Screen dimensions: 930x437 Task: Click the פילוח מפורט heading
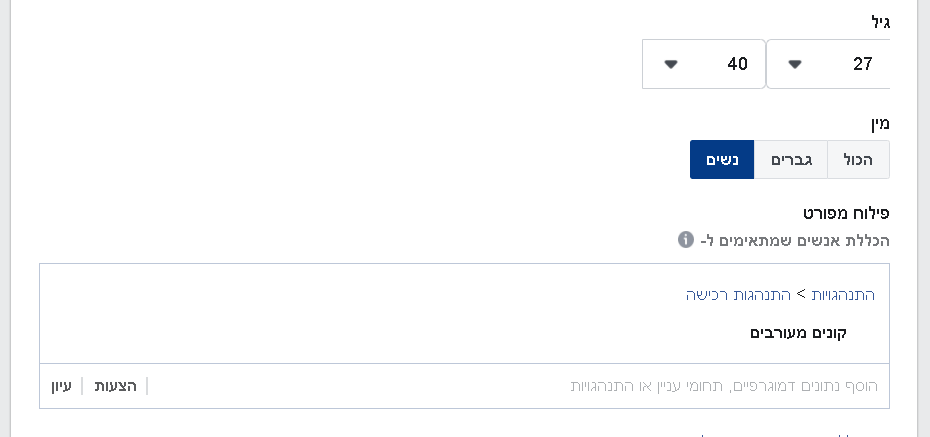pyautogui.click(x=846, y=213)
